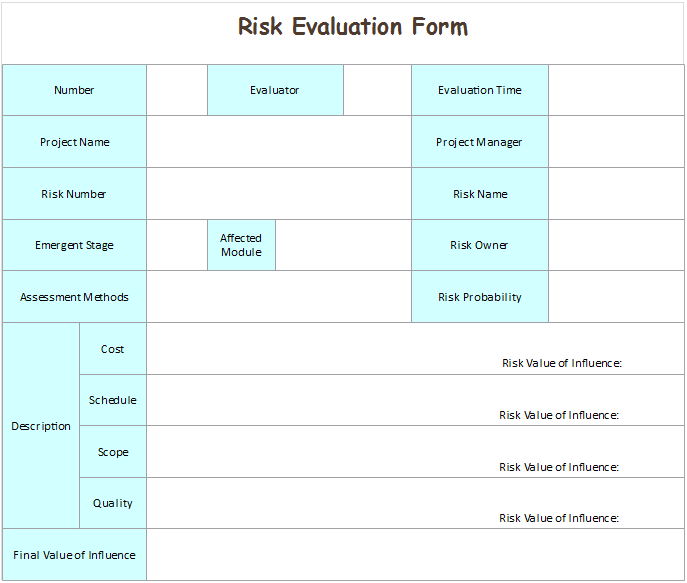The image size is (687, 583).
Task: Click the Cost label cell
Action: [x=113, y=349]
